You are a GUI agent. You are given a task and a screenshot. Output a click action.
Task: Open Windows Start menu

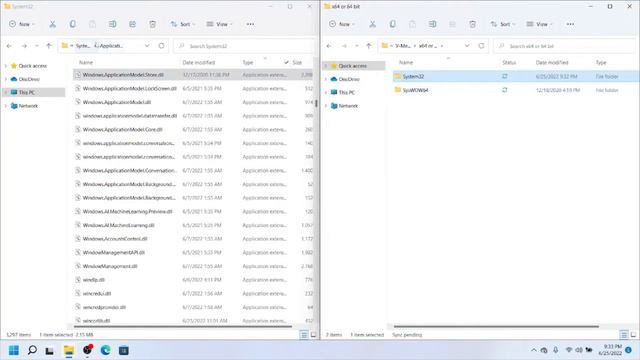point(14,350)
